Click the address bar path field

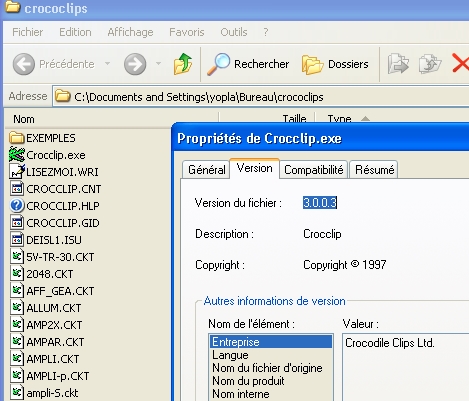point(261,97)
